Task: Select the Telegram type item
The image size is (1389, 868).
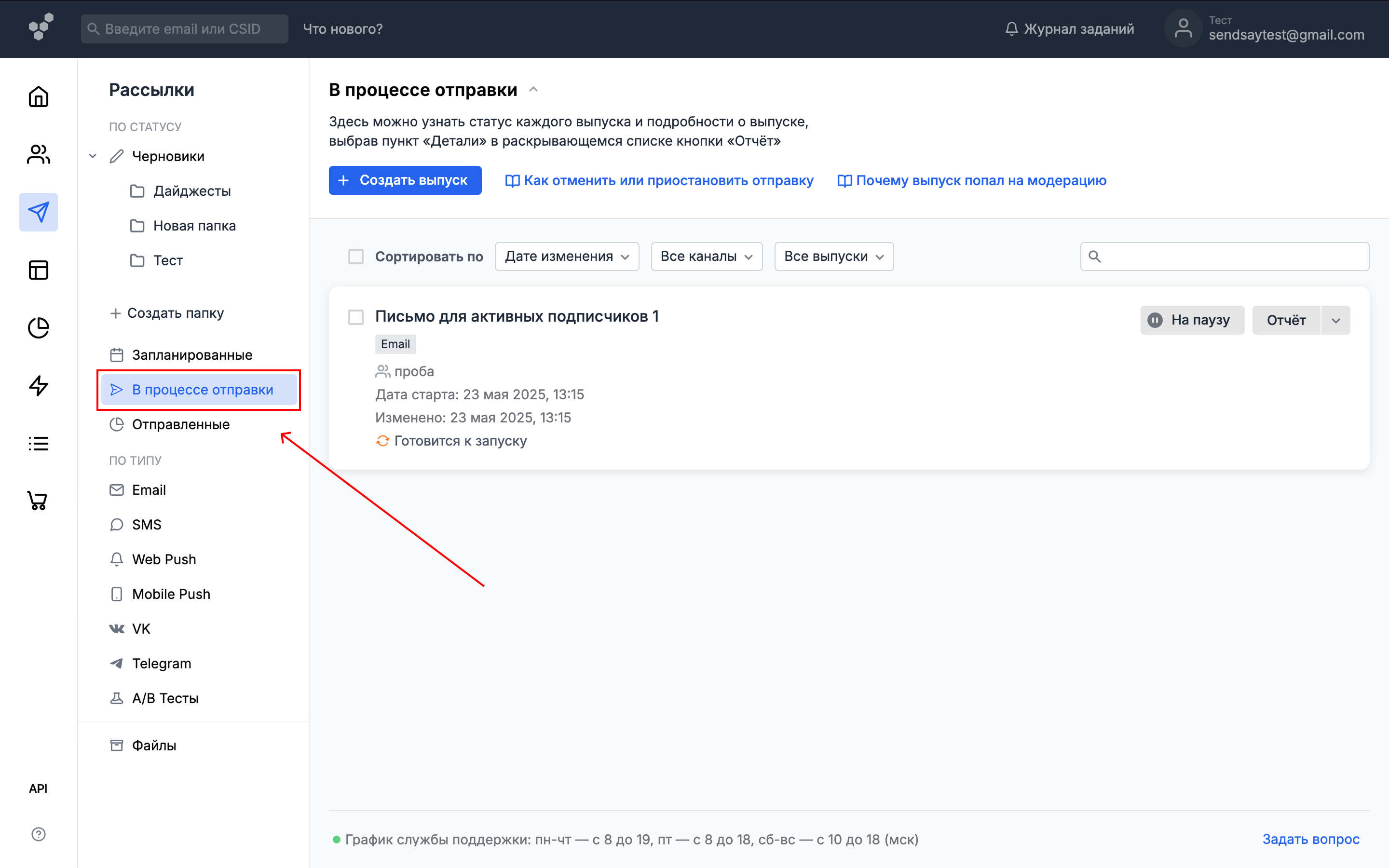Action: [x=161, y=664]
